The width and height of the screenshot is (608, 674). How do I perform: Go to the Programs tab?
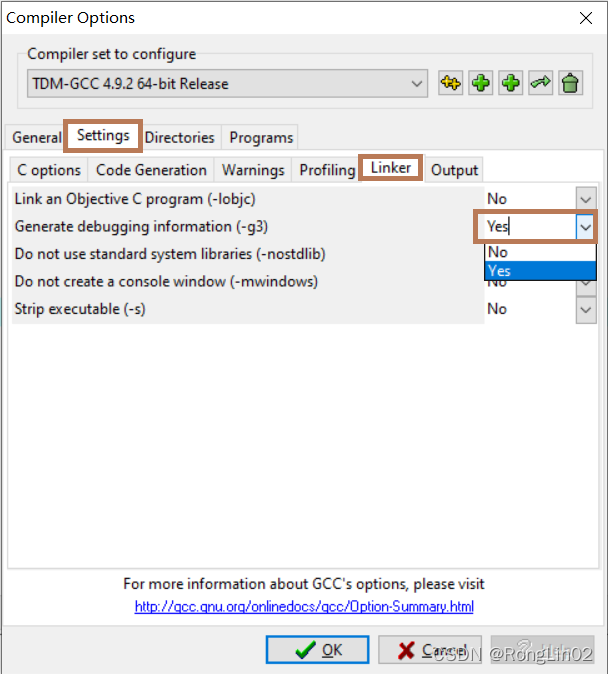click(x=261, y=138)
